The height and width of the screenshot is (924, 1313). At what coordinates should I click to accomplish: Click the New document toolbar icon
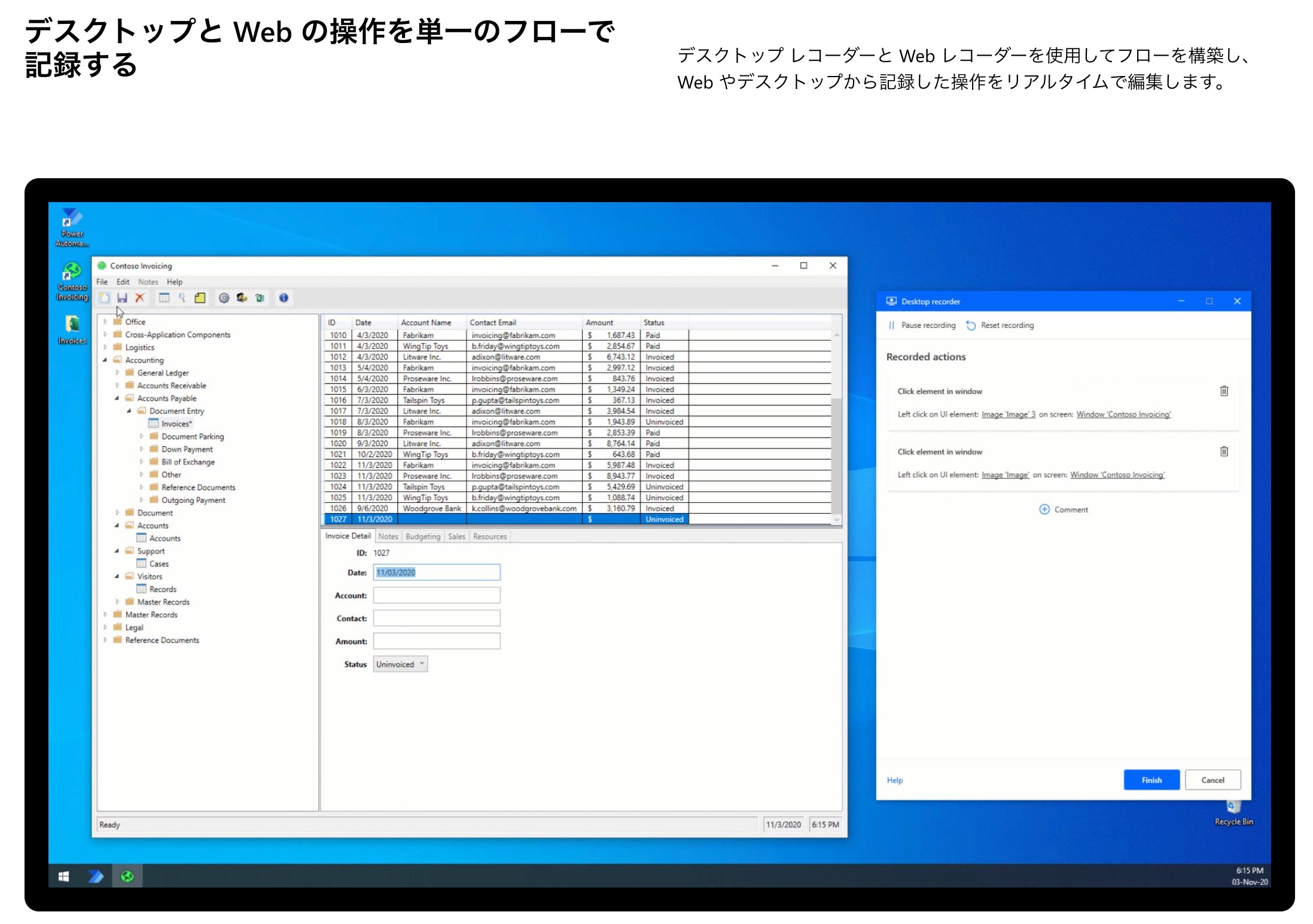105,298
